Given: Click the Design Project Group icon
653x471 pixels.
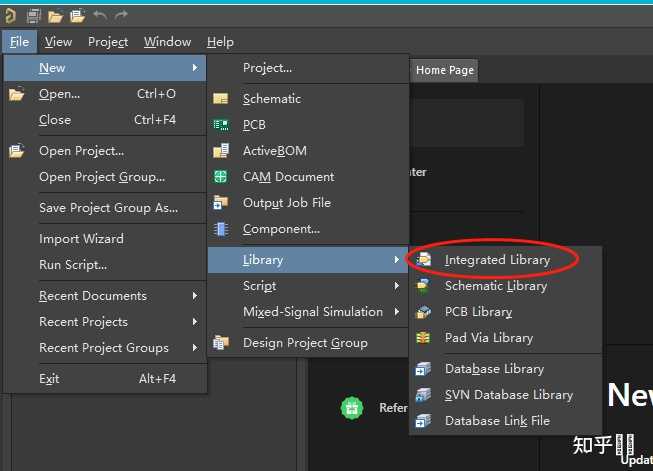Looking at the screenshot, I should 221,343.
